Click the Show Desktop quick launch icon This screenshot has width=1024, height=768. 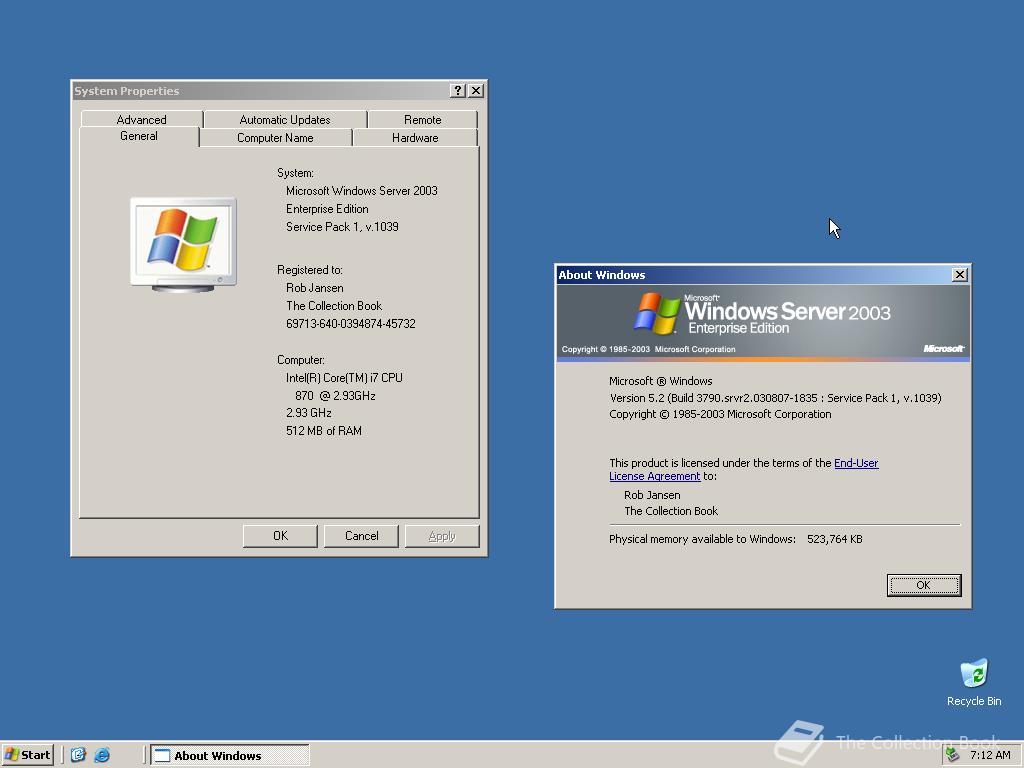point(78,755)
